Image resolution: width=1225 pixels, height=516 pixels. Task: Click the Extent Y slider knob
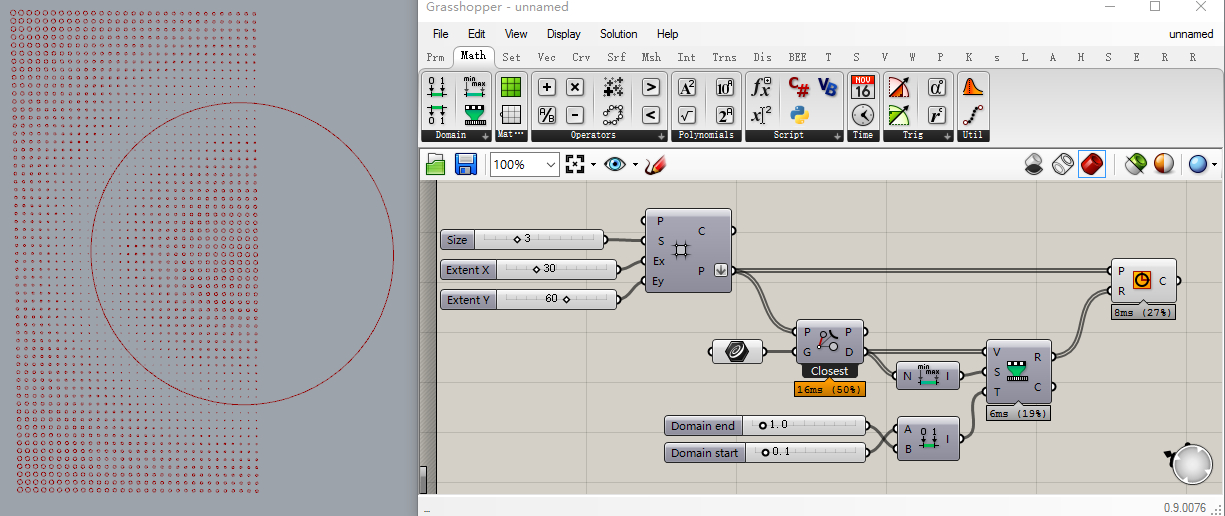coord(566,299)
